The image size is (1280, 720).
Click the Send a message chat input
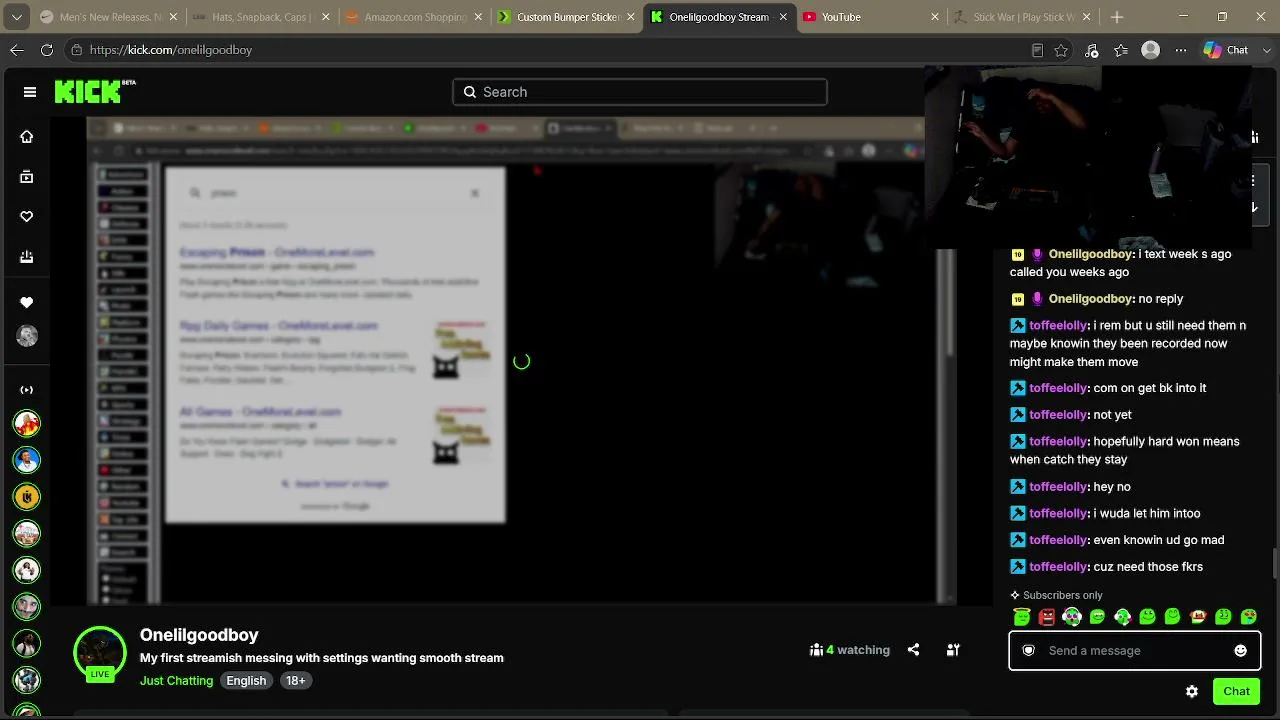(x=1135, y=651)
